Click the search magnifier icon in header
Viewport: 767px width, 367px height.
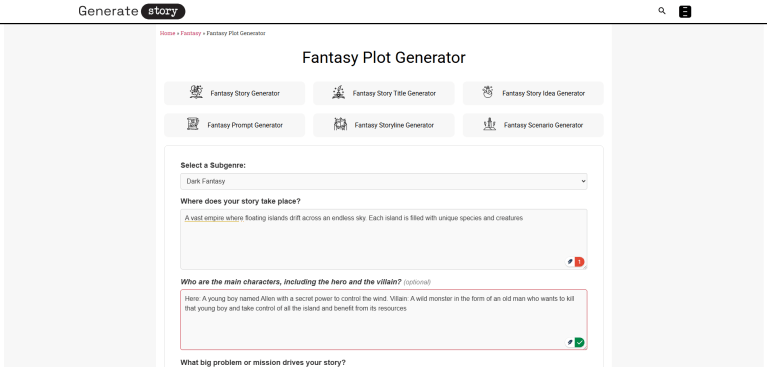click(x=662, y=11)
